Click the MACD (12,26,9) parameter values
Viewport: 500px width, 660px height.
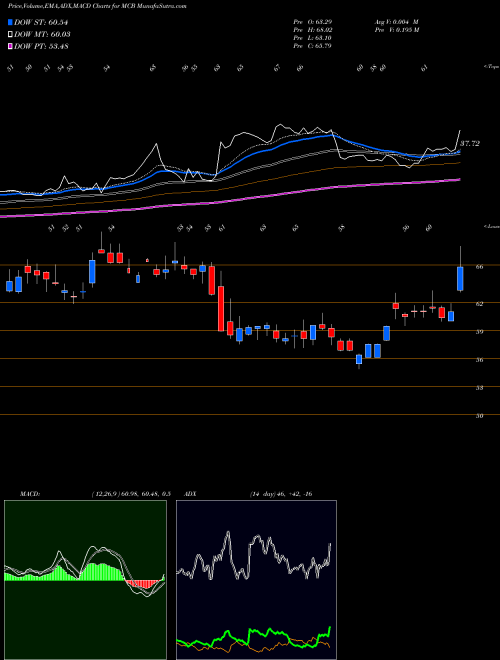point(130,494)
